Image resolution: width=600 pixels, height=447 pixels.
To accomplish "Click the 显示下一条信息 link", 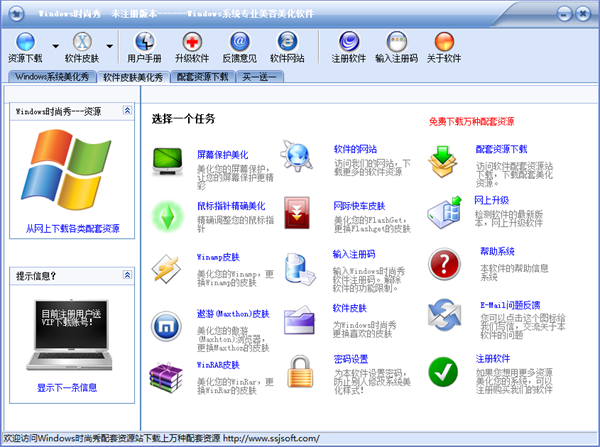I will point(67,388).
